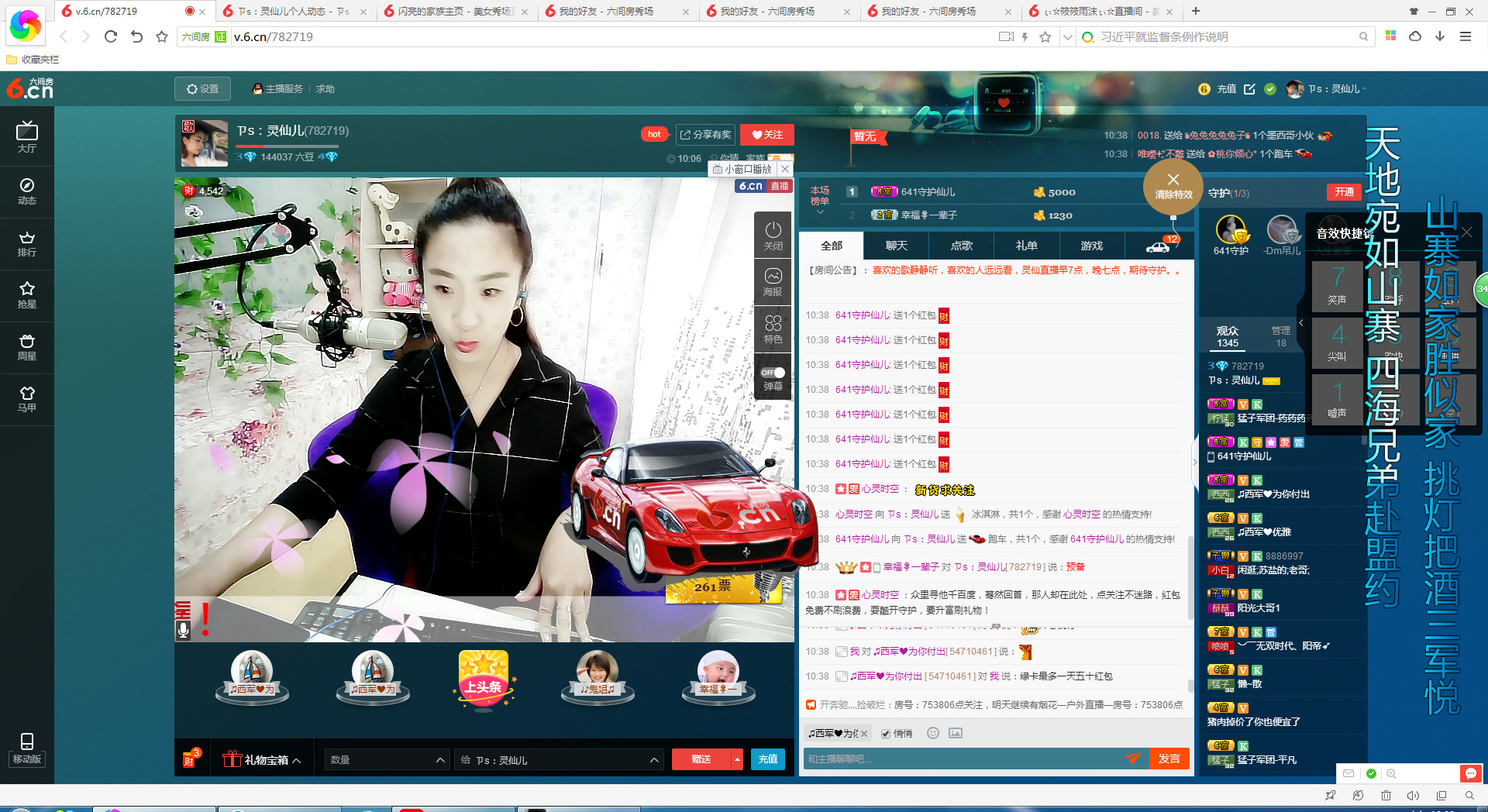The width and height of the screenshot is (1488, 812).
Task: Click the 发言 send message button
Action: coord(1169,759)
